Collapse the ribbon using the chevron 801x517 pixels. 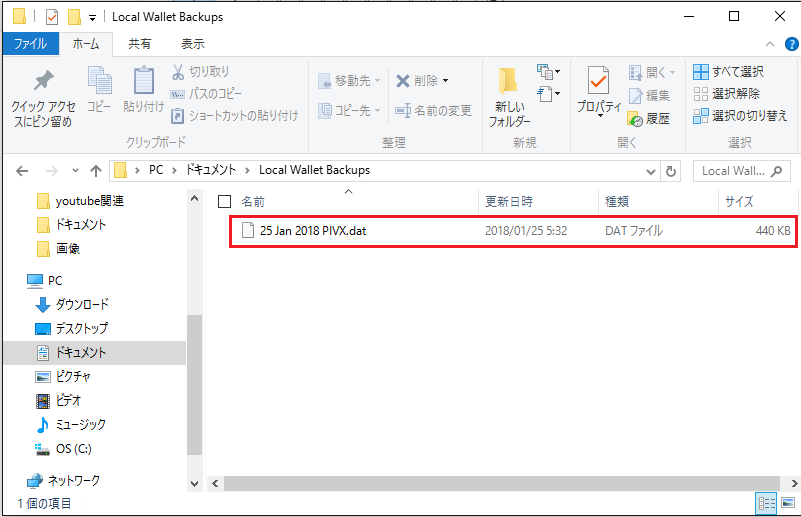click(769, 44)
